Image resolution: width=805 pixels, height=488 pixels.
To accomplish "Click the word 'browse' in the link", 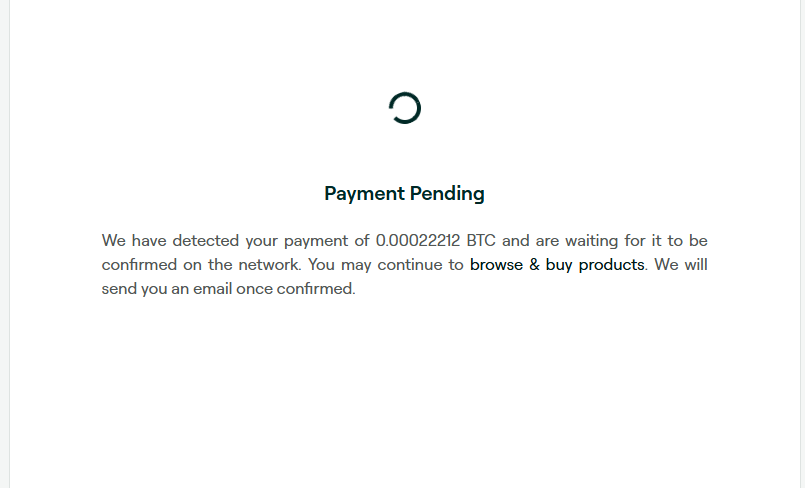I will point(496,265).
